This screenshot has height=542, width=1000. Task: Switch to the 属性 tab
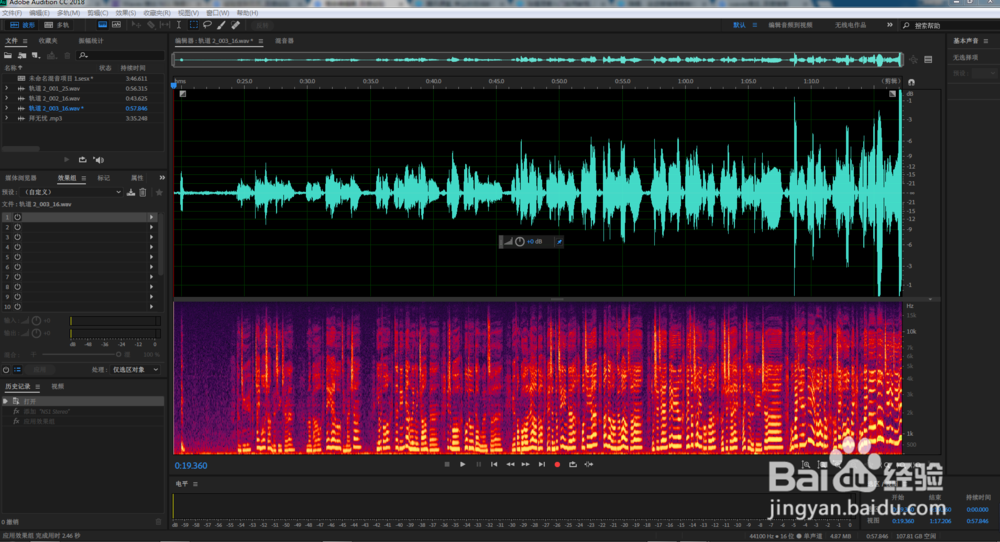pos(137,178)
